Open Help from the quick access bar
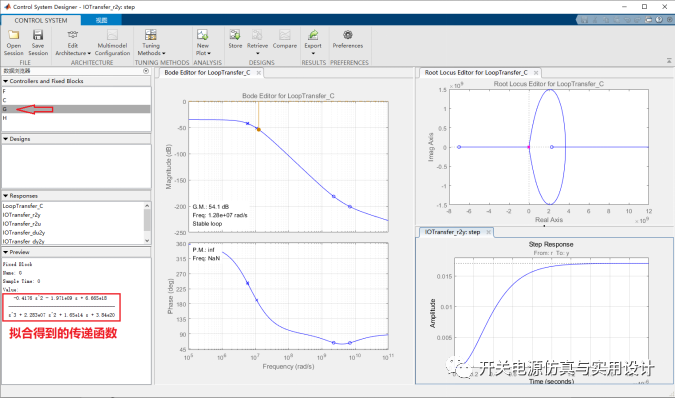The image size is (676, 398). click(x=659, y=20)
